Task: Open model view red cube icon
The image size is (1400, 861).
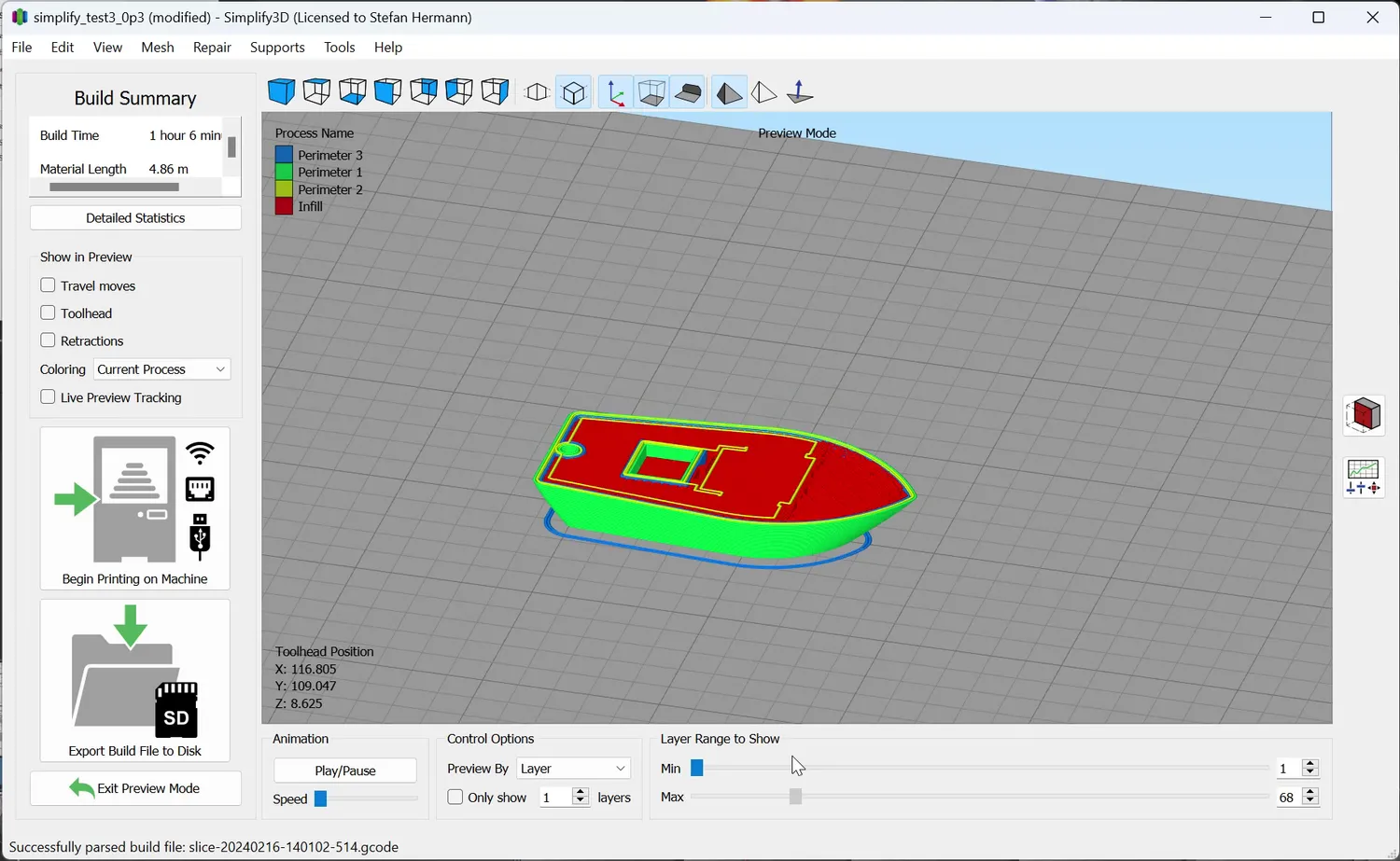Action: (x=1364, y=415)
